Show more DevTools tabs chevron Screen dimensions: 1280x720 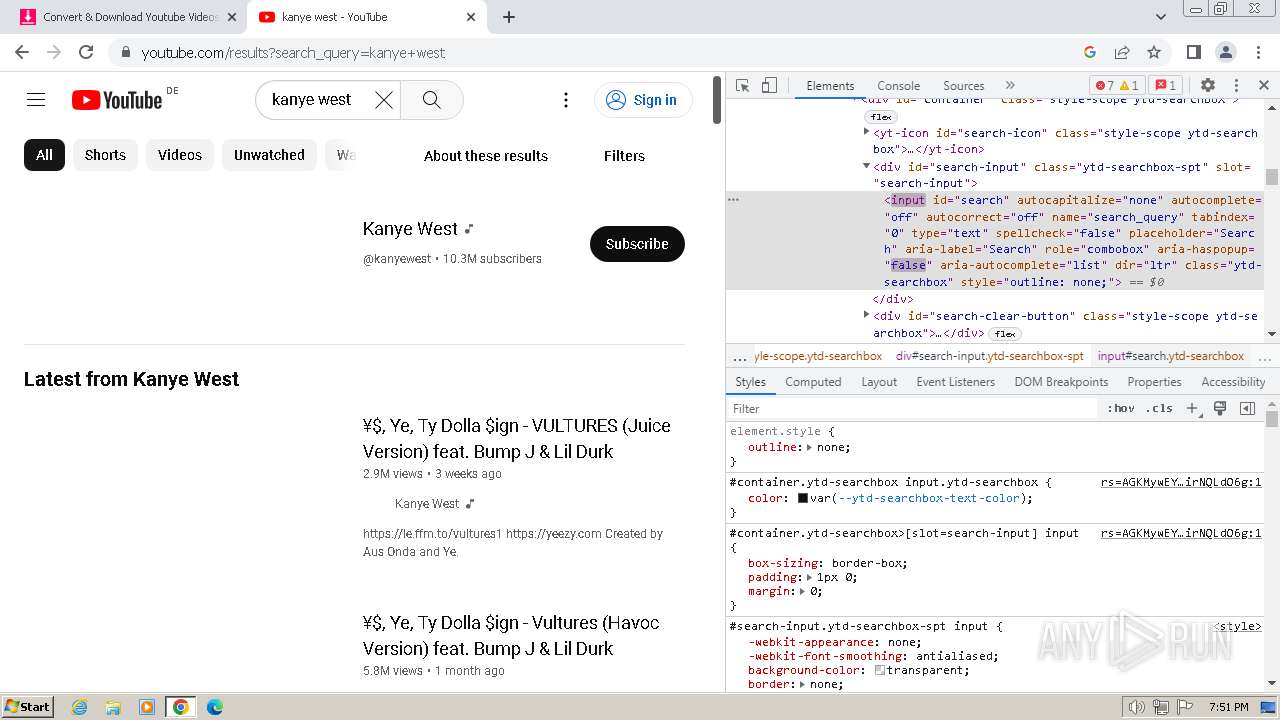pyautogui.click(x=1010, y=85)
